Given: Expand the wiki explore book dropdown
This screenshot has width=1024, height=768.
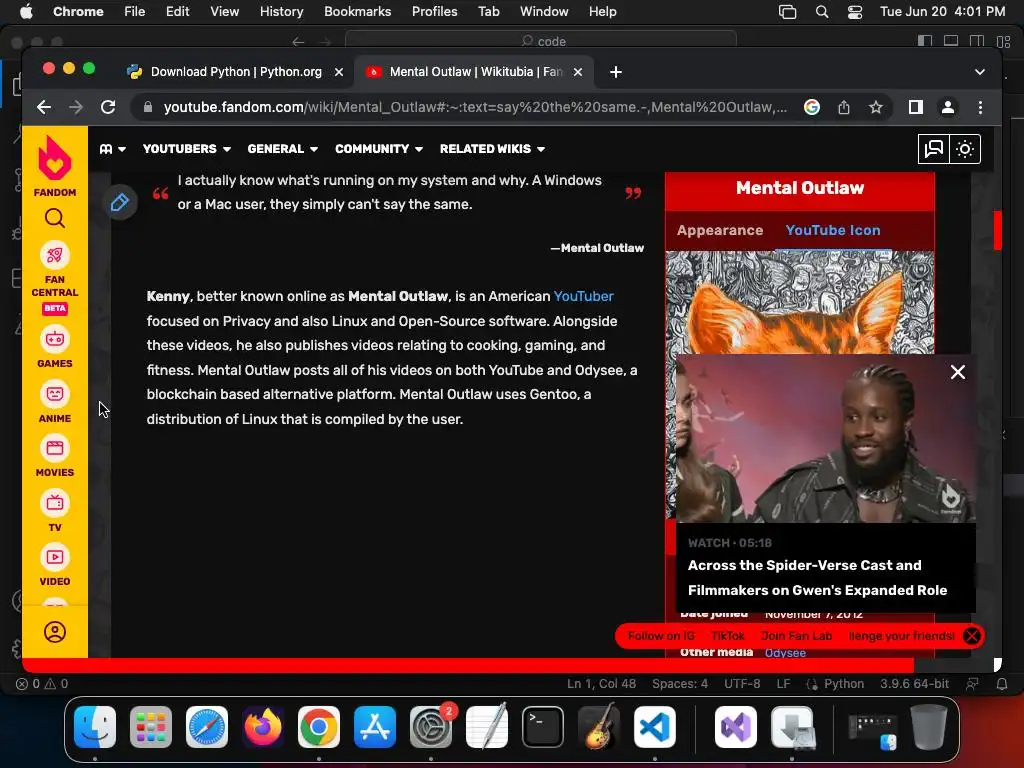Looking at the screenshot, I should [x=112, y=149].
